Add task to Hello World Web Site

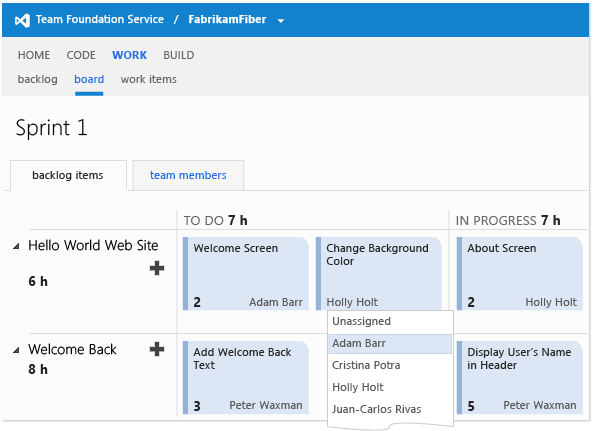pos(157,268)
